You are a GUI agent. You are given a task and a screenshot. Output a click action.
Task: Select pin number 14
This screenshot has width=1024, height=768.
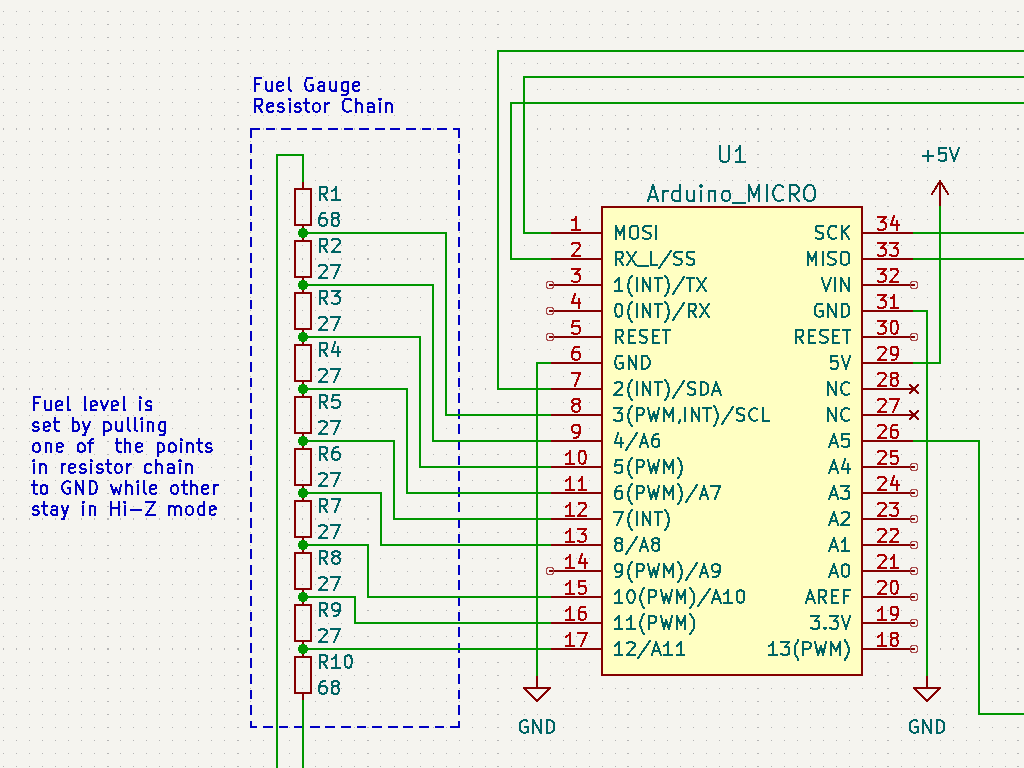pyautogui.click(x=575, y=562)
